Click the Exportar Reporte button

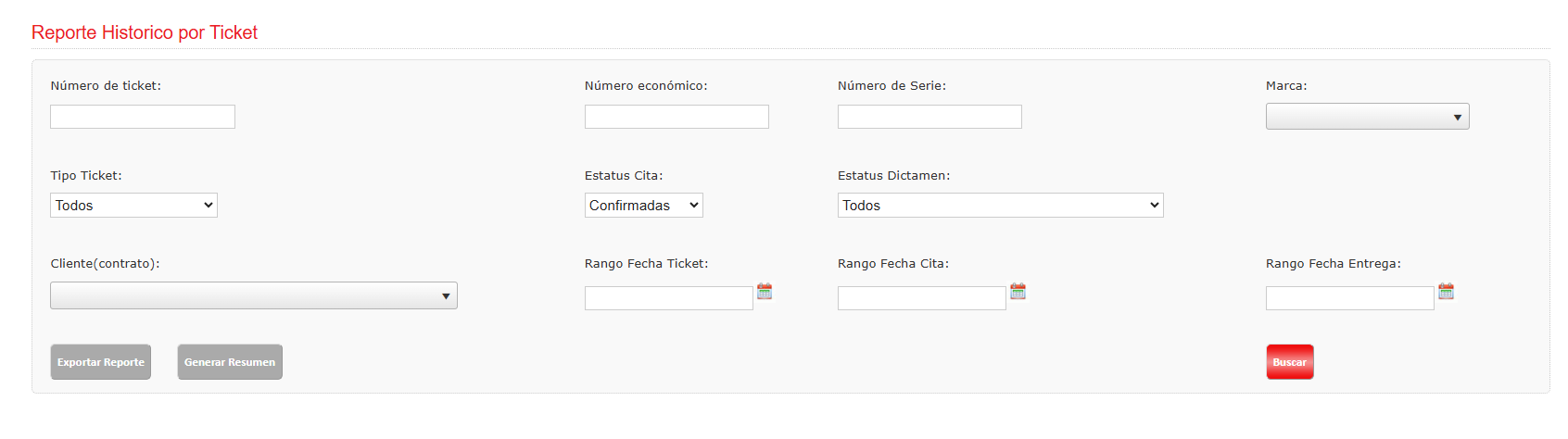tap(101, 362)
